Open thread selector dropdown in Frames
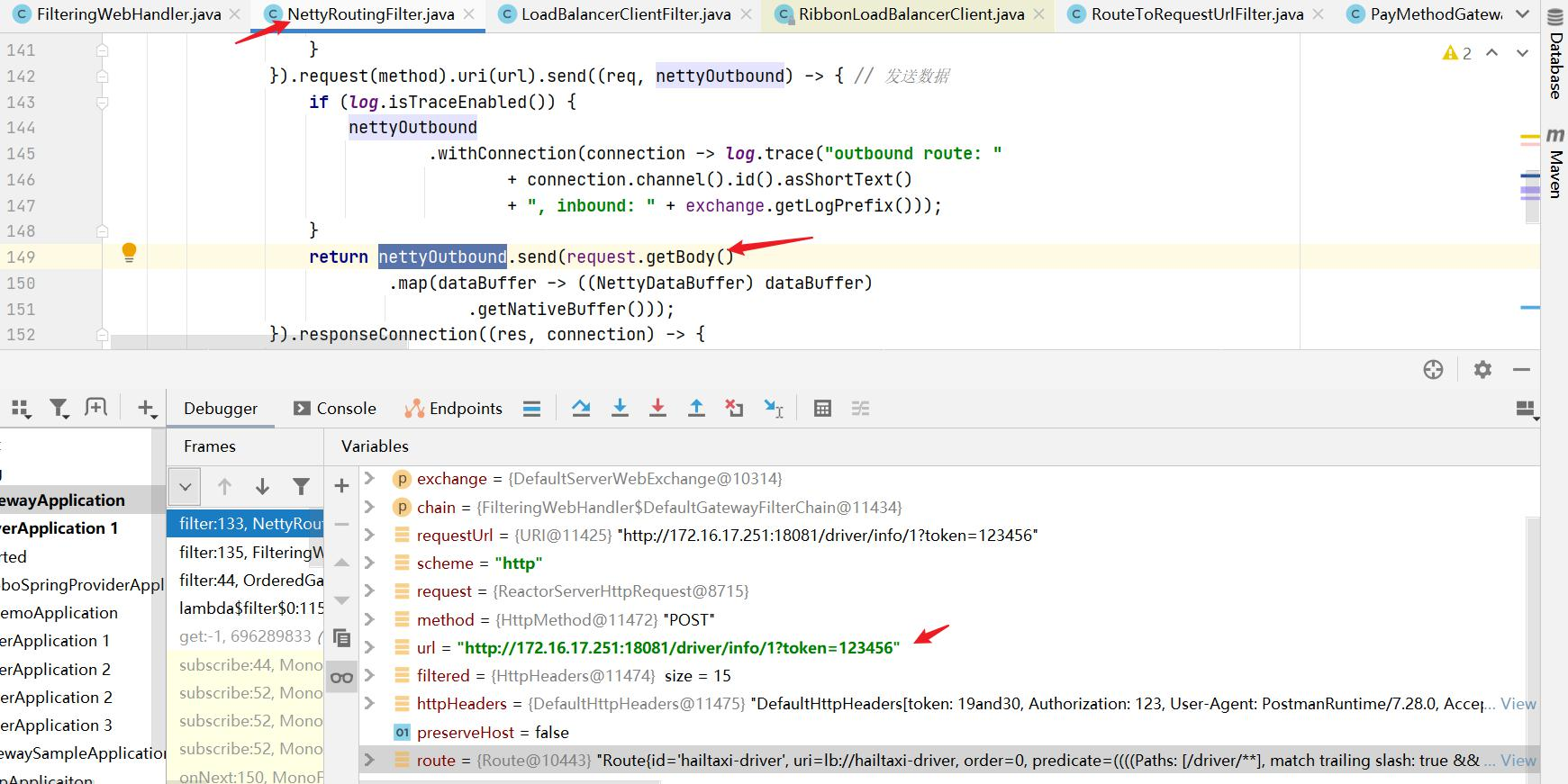 pos(185,487)
